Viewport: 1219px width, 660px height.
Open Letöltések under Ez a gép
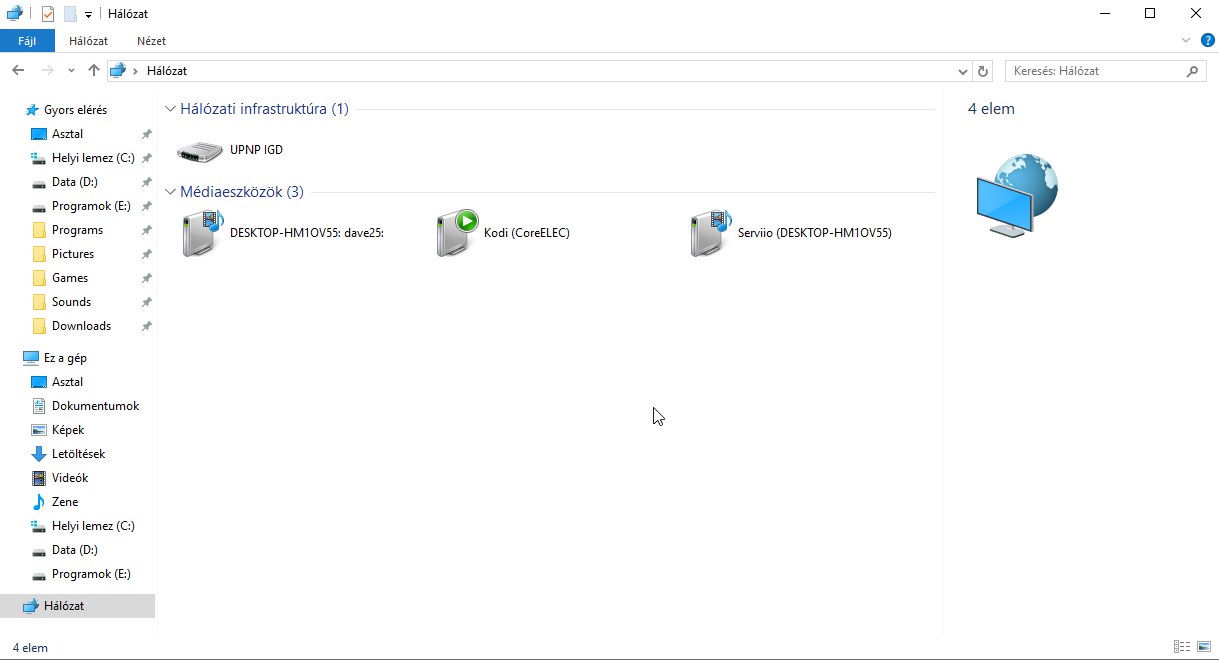78,454
